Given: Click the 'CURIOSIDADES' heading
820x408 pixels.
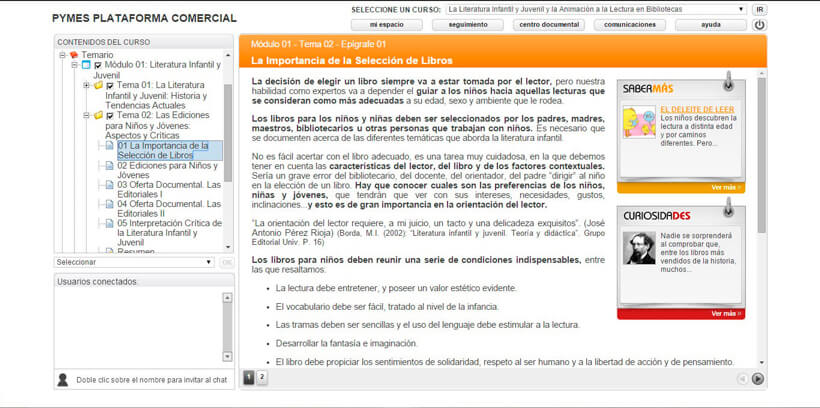Looking at the screenshot, I should (x=656, y=216).
